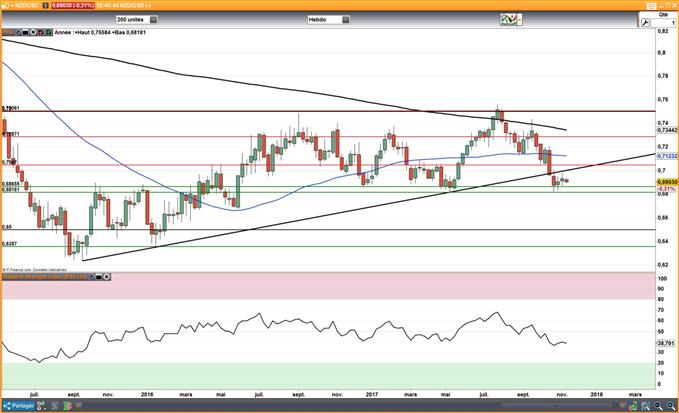Click the horizontal scroll slider at bottom
The height and width of the screenshot is (413, 679).
pos(556,405)
